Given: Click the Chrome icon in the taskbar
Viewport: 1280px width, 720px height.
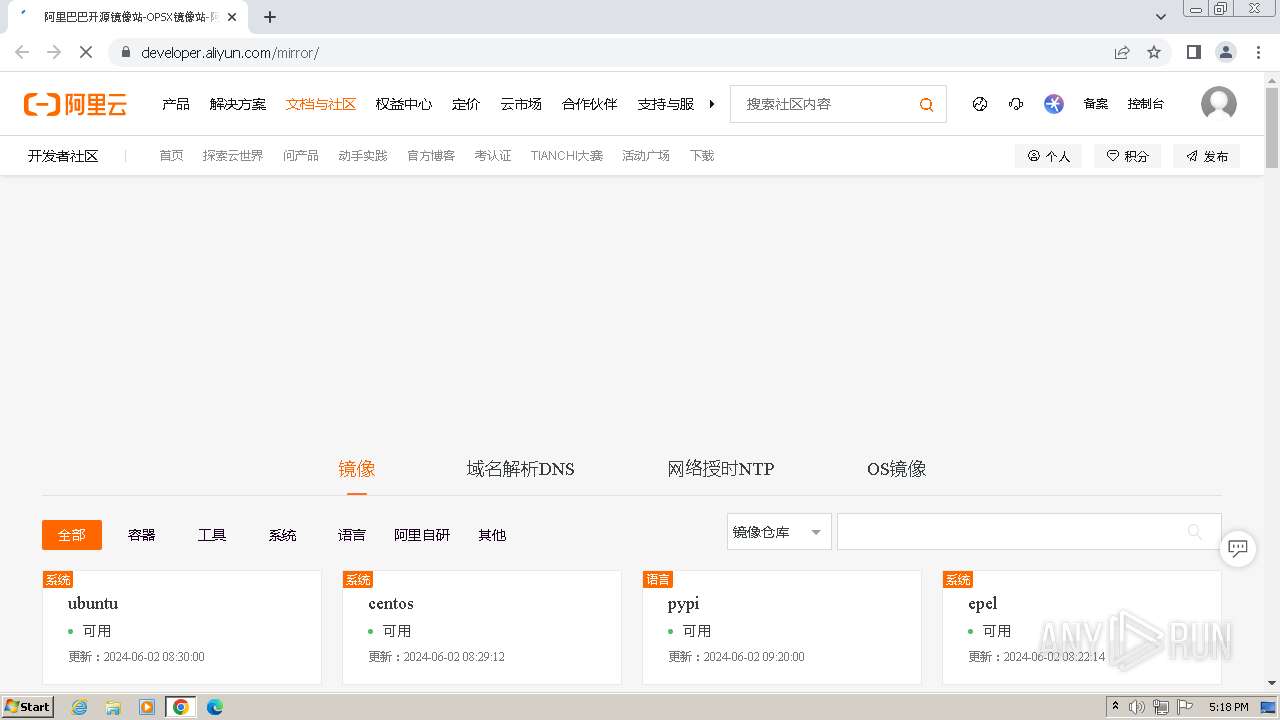Looking at the screenshot, I should pyautogui.click(x=181, y=707).
